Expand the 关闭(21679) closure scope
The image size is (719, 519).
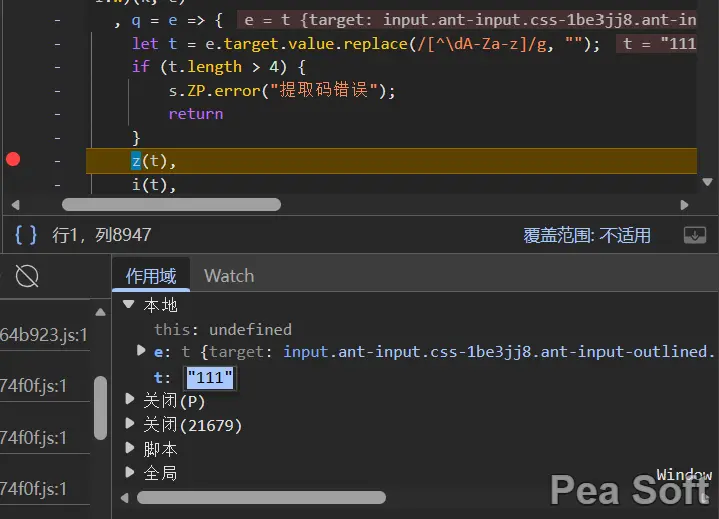click(x=130, y=423)
